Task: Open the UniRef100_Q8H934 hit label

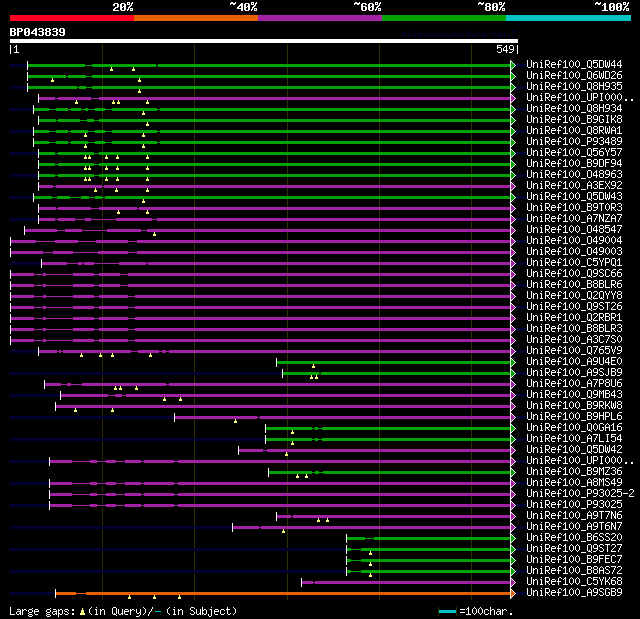Action: click(574, 109)
